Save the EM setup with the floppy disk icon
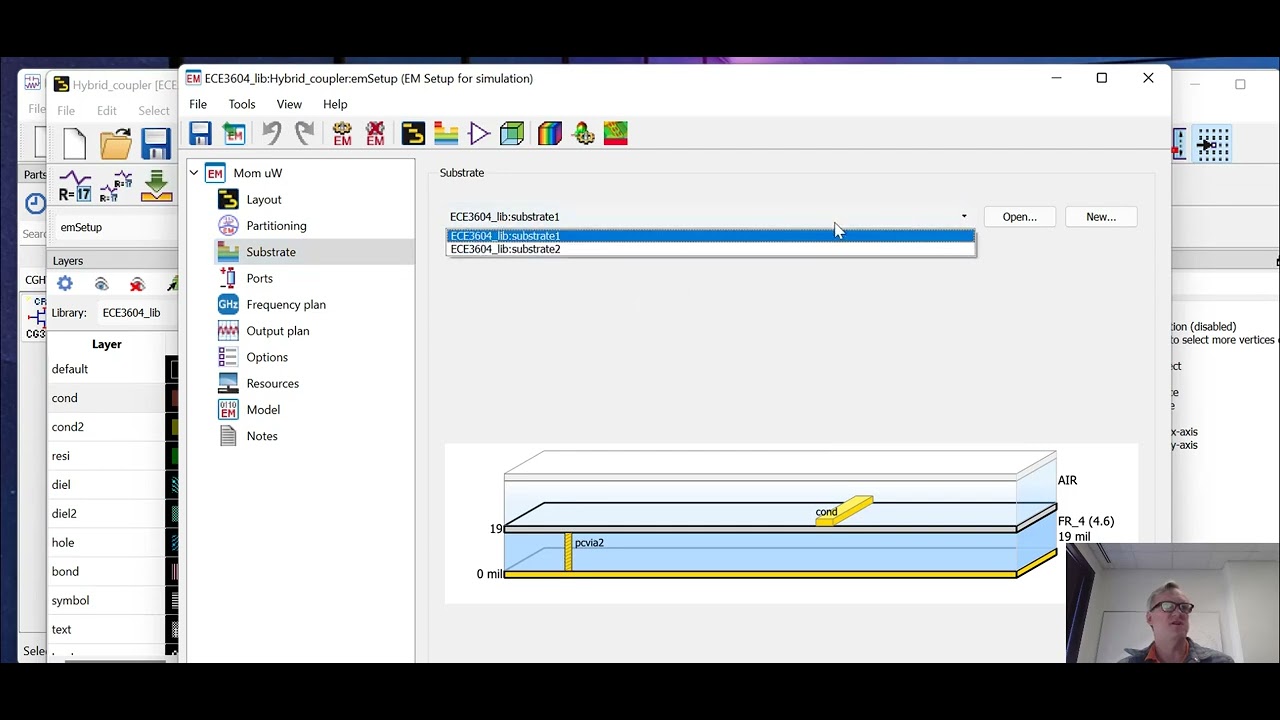 click(200, 134)
